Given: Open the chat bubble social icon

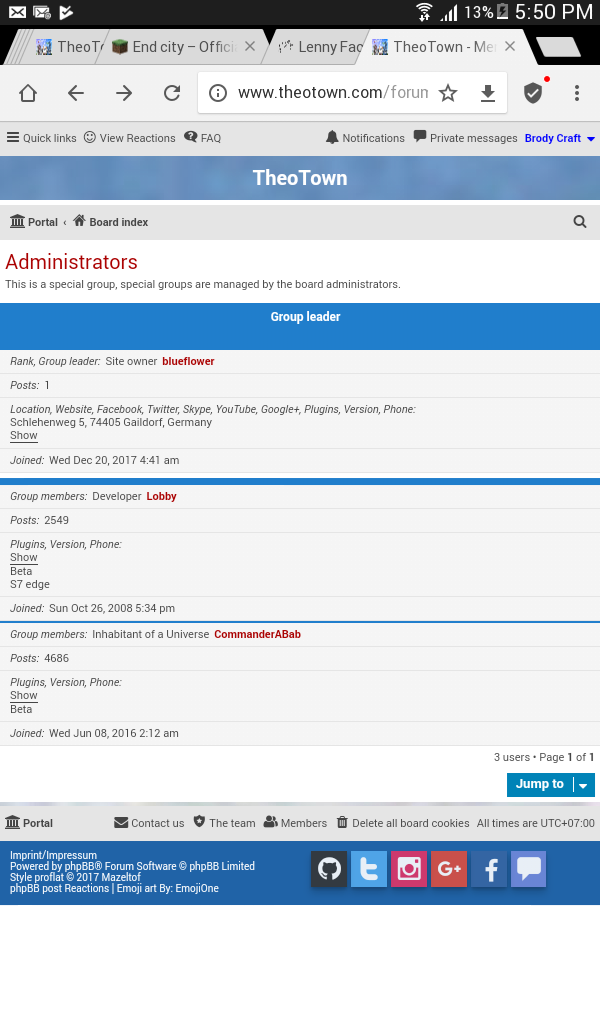Looking at the screenshot, I should click(529, 869).
